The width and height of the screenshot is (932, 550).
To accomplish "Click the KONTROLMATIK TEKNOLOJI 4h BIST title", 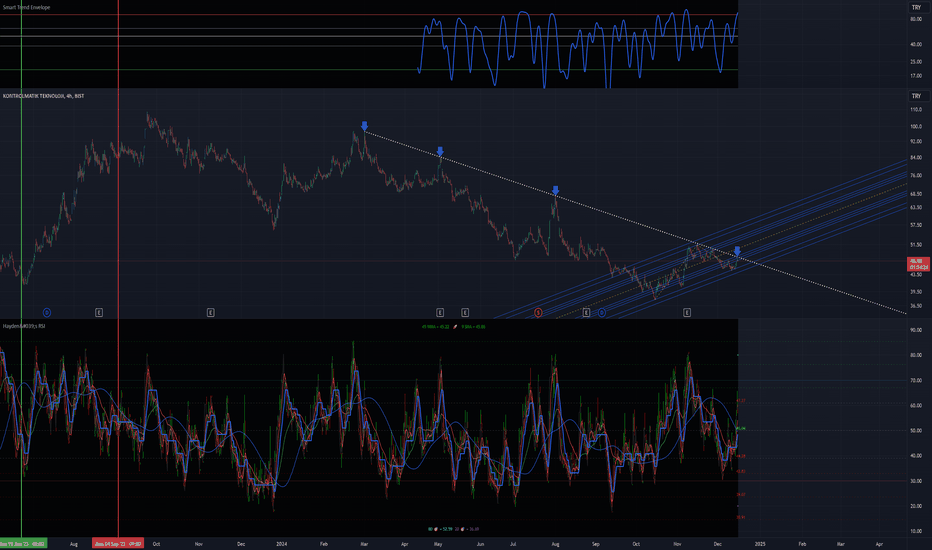I will point(43,96).
